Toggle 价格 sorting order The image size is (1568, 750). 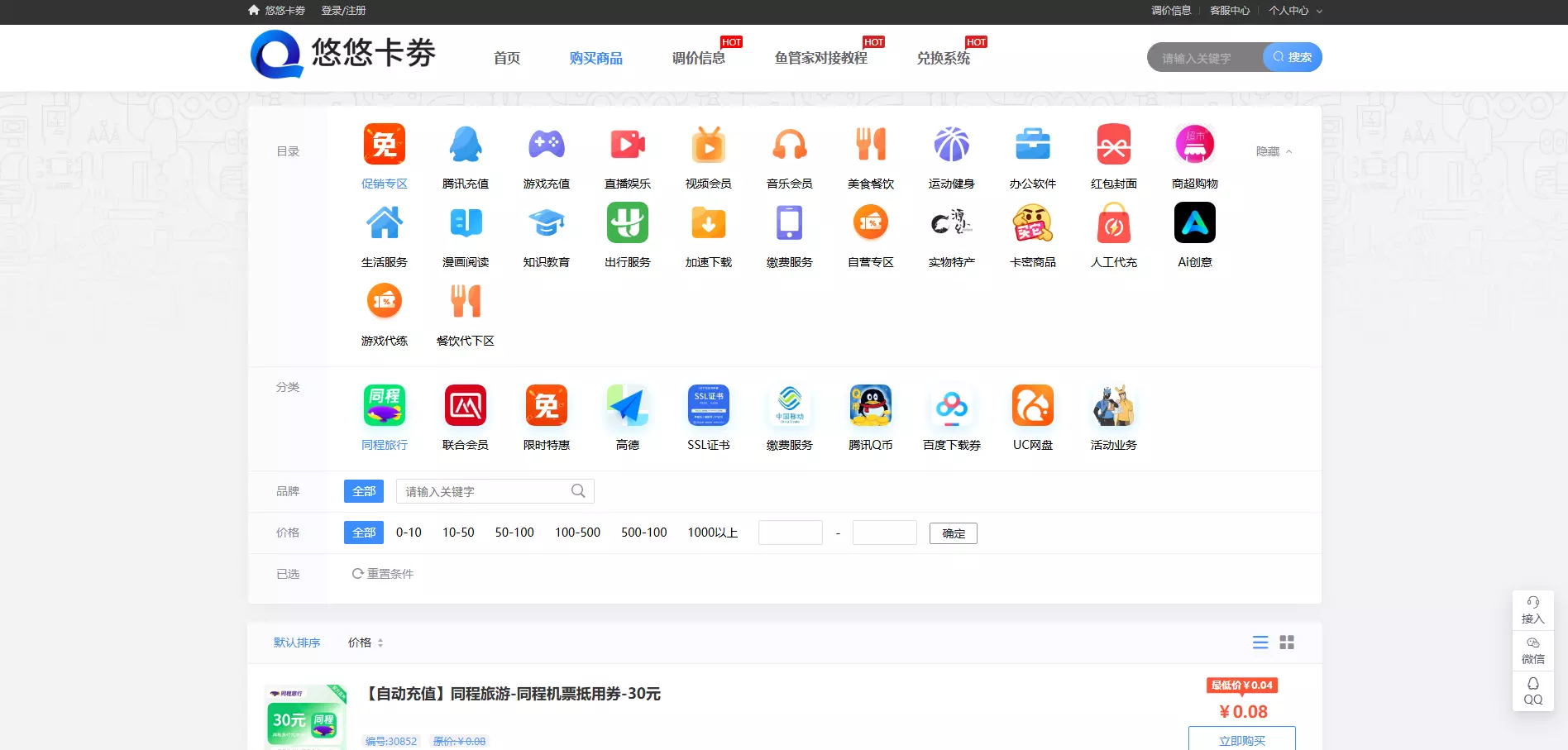(364, 642)
